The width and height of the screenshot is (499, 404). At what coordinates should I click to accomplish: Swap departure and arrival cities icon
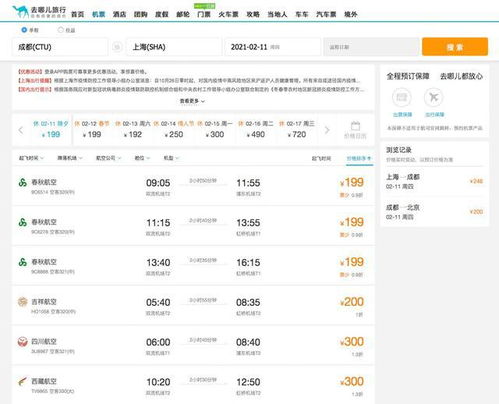117,47
